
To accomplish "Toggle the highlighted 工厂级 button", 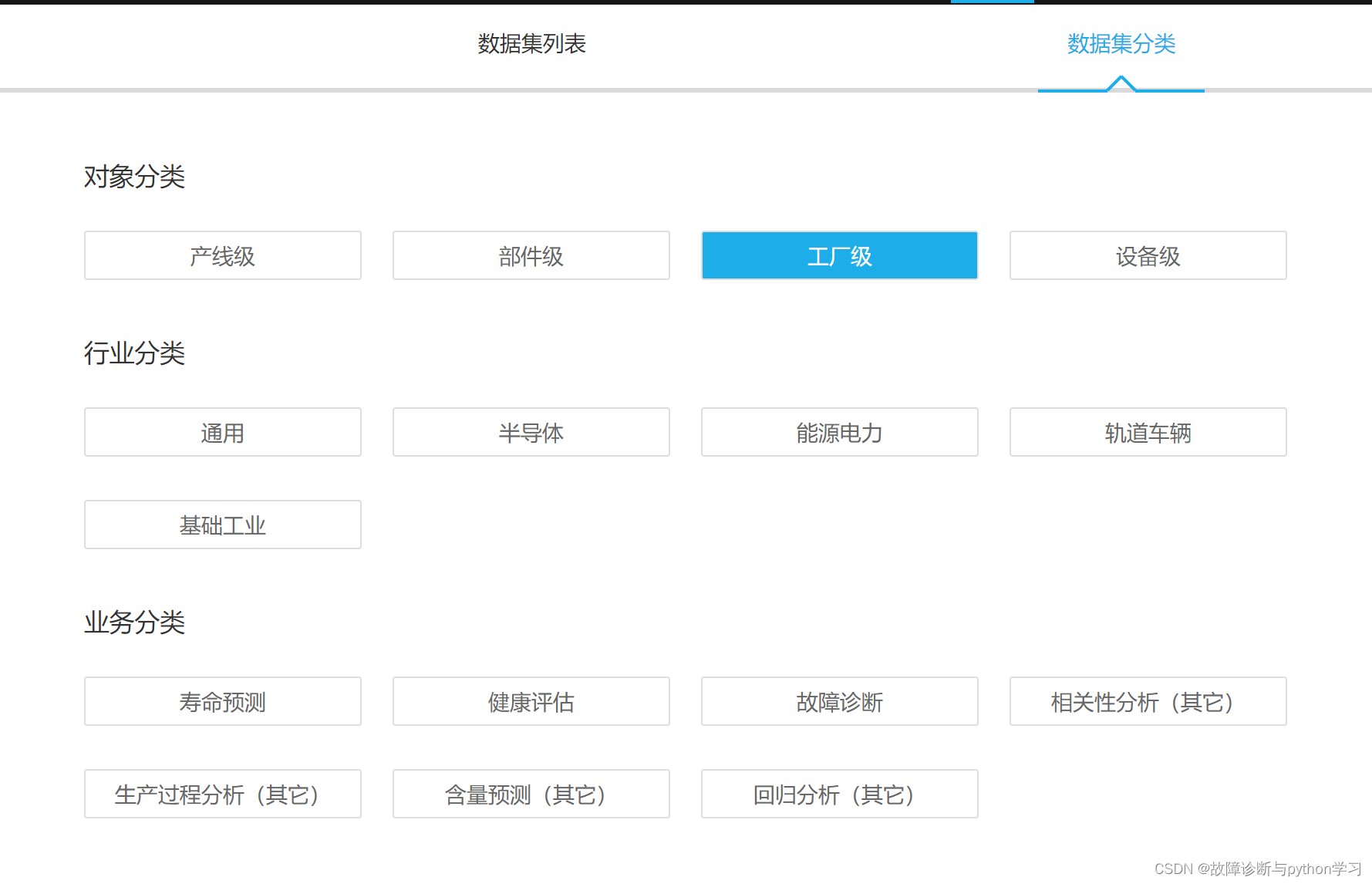I will [x=840, y=255].
